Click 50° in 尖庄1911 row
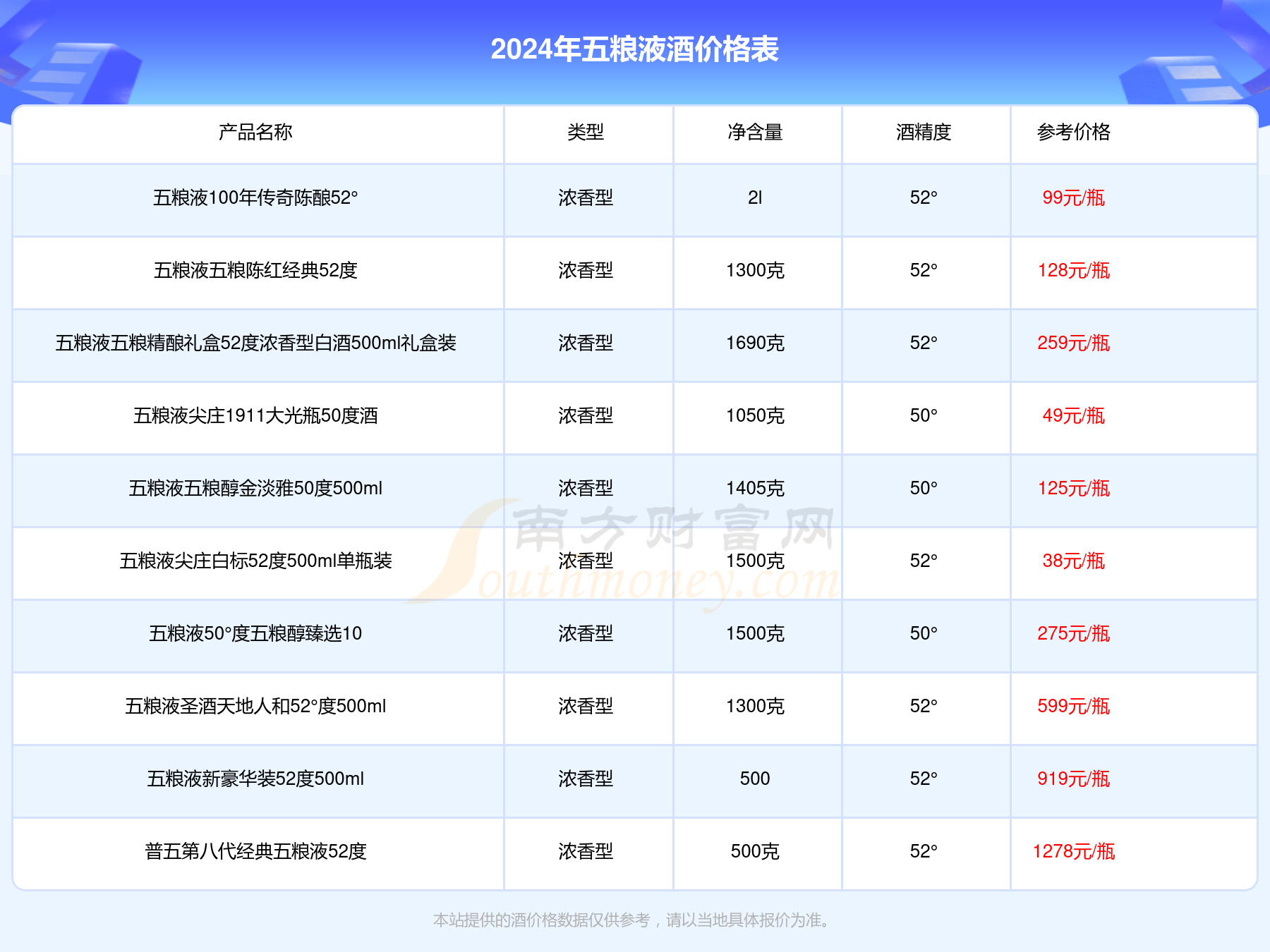1270x952 pixels. 924,415
